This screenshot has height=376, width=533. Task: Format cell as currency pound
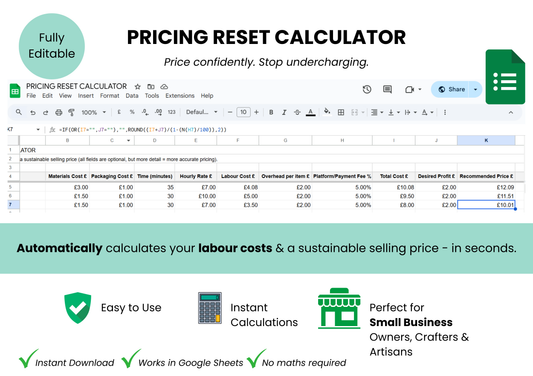[119, 112]
